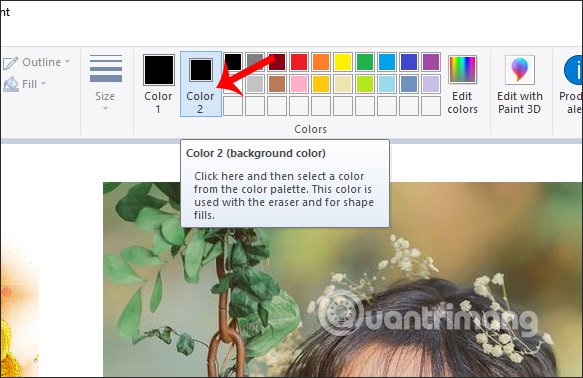Viewport: 583px width, 378px height.
Task: Select the indigo palette swatch
Action: pos(409,62)
